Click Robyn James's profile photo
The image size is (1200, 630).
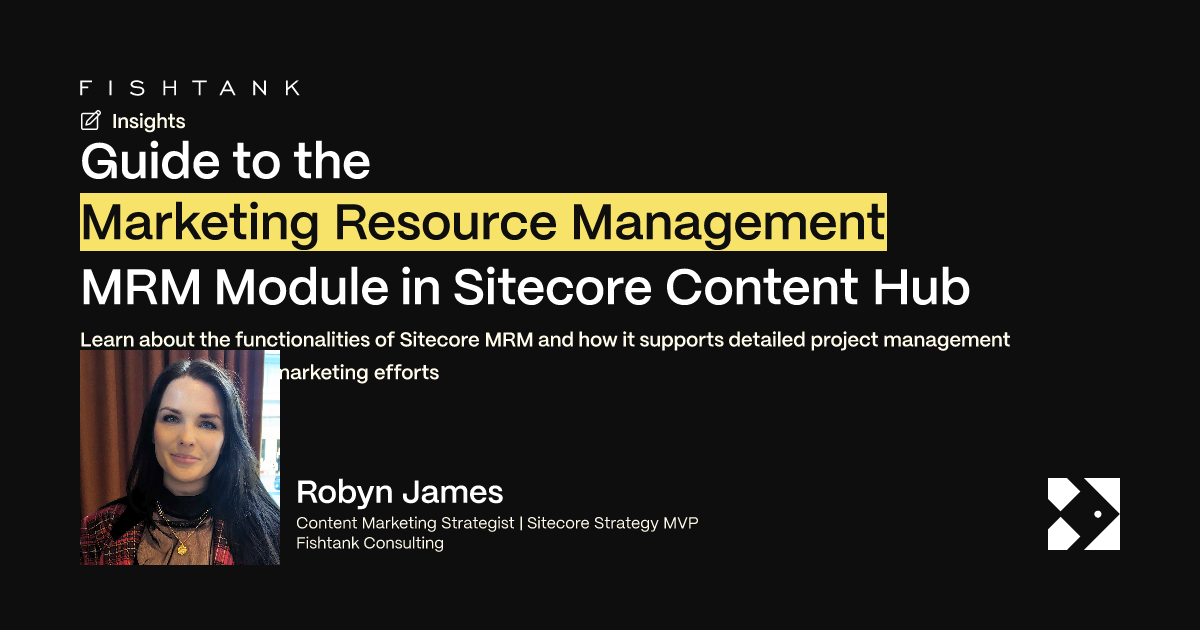178,457
